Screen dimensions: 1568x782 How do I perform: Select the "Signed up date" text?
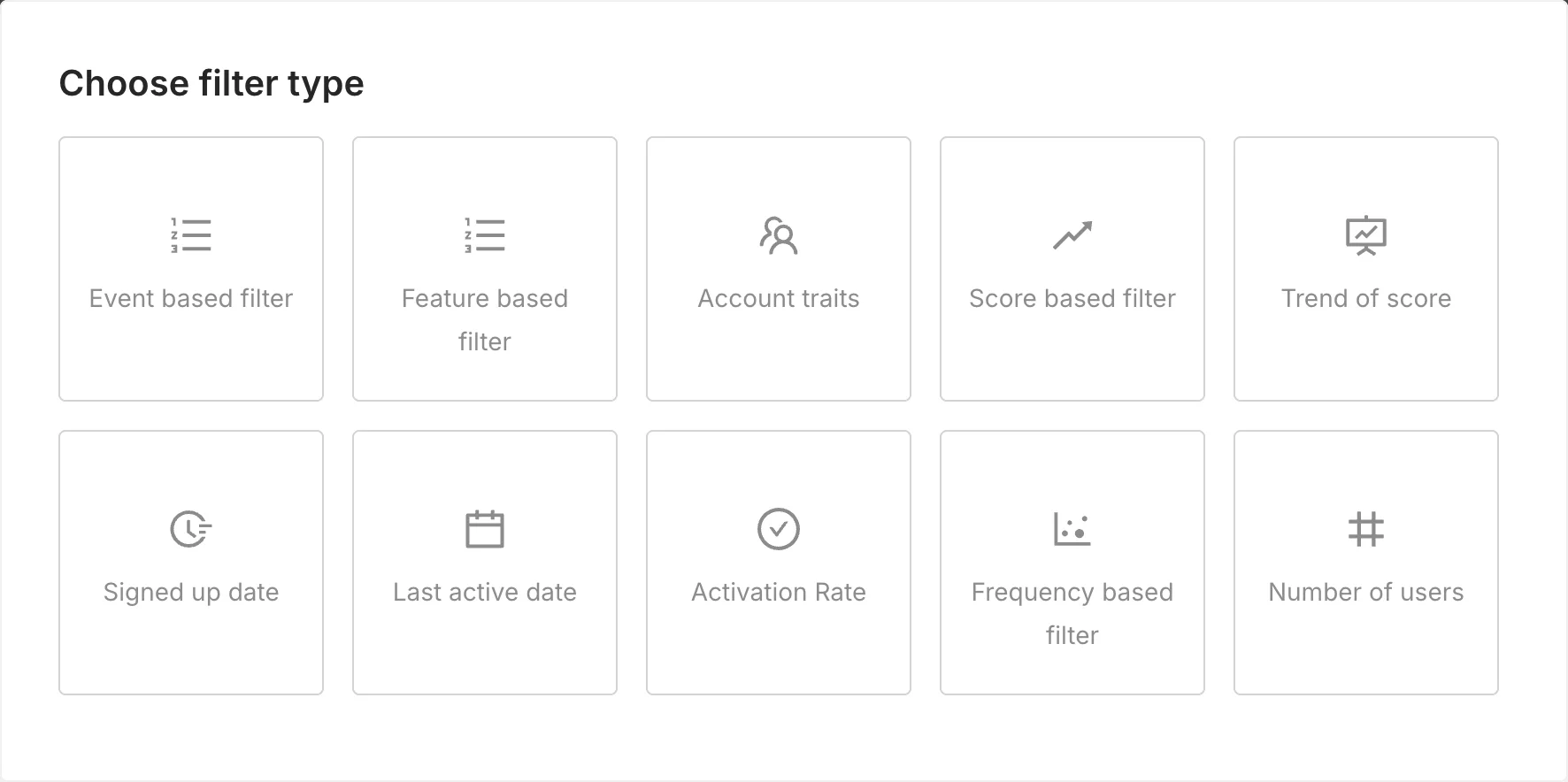(x=191, y=593)
